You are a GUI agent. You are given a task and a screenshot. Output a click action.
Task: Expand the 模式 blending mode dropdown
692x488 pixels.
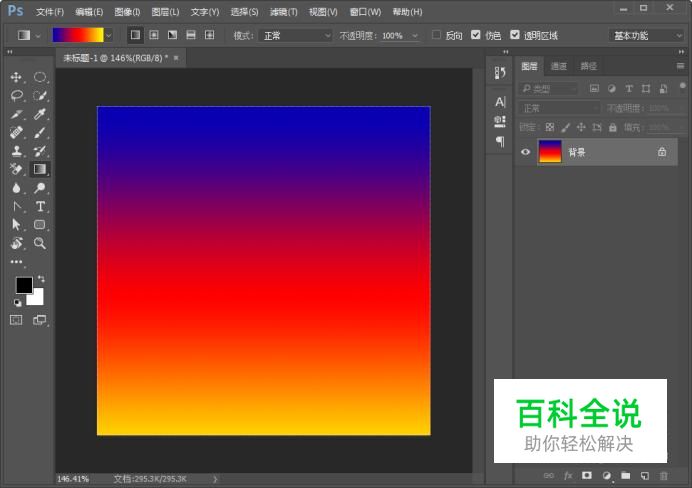tap(296, 35)
